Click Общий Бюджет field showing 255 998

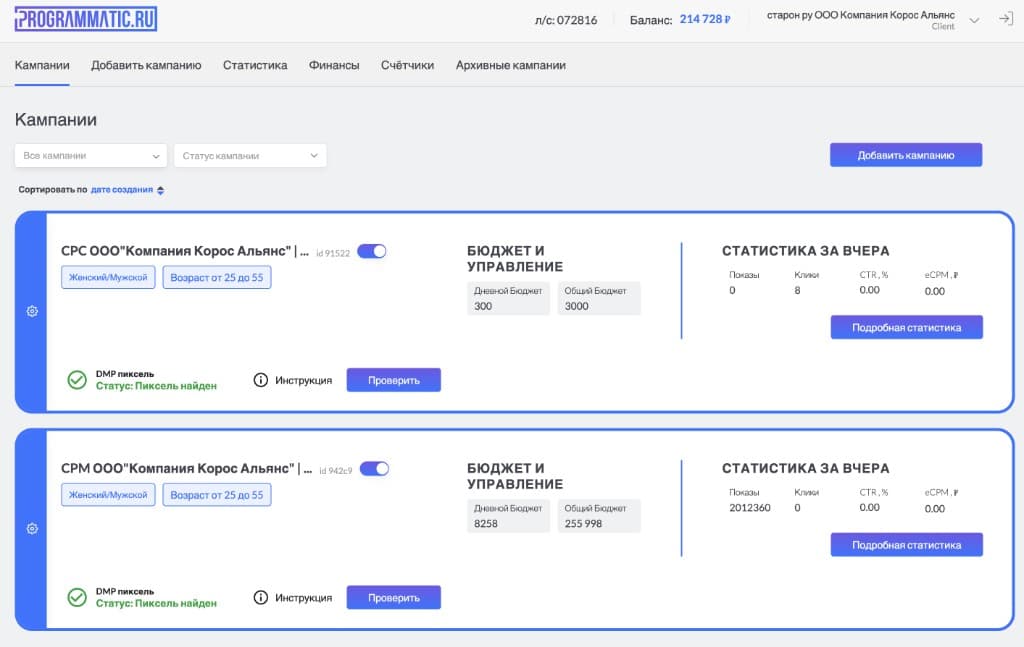click(599, 516)
